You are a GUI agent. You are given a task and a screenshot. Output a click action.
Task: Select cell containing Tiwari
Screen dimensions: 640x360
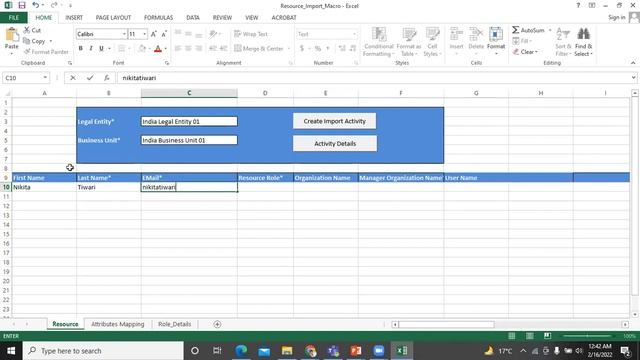click(109, 187)
